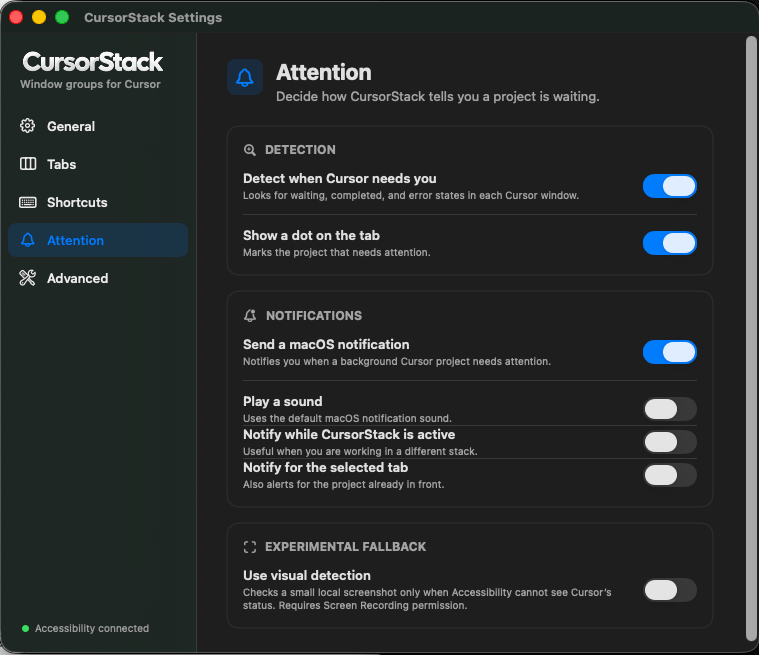
Task: Minimize the window with the yellow button
Action: click(39, 17)
